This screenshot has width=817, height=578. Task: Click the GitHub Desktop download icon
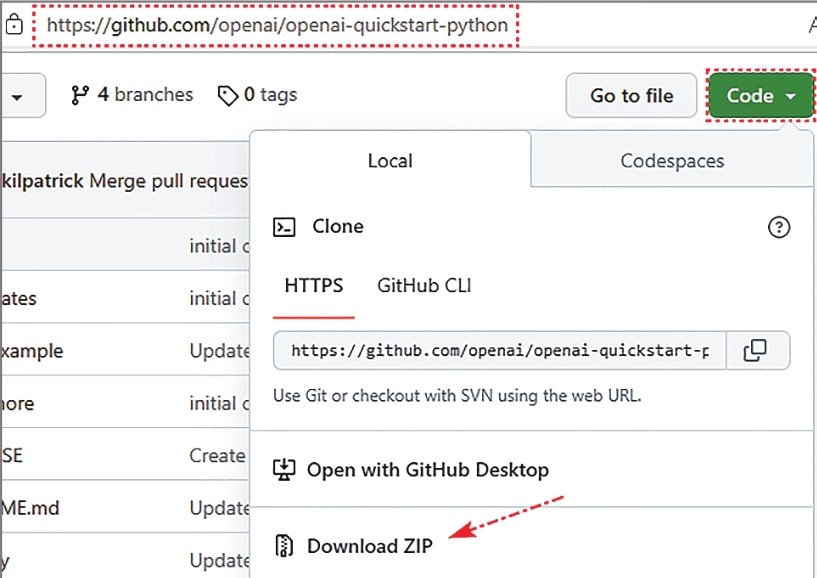pos(284,470)
